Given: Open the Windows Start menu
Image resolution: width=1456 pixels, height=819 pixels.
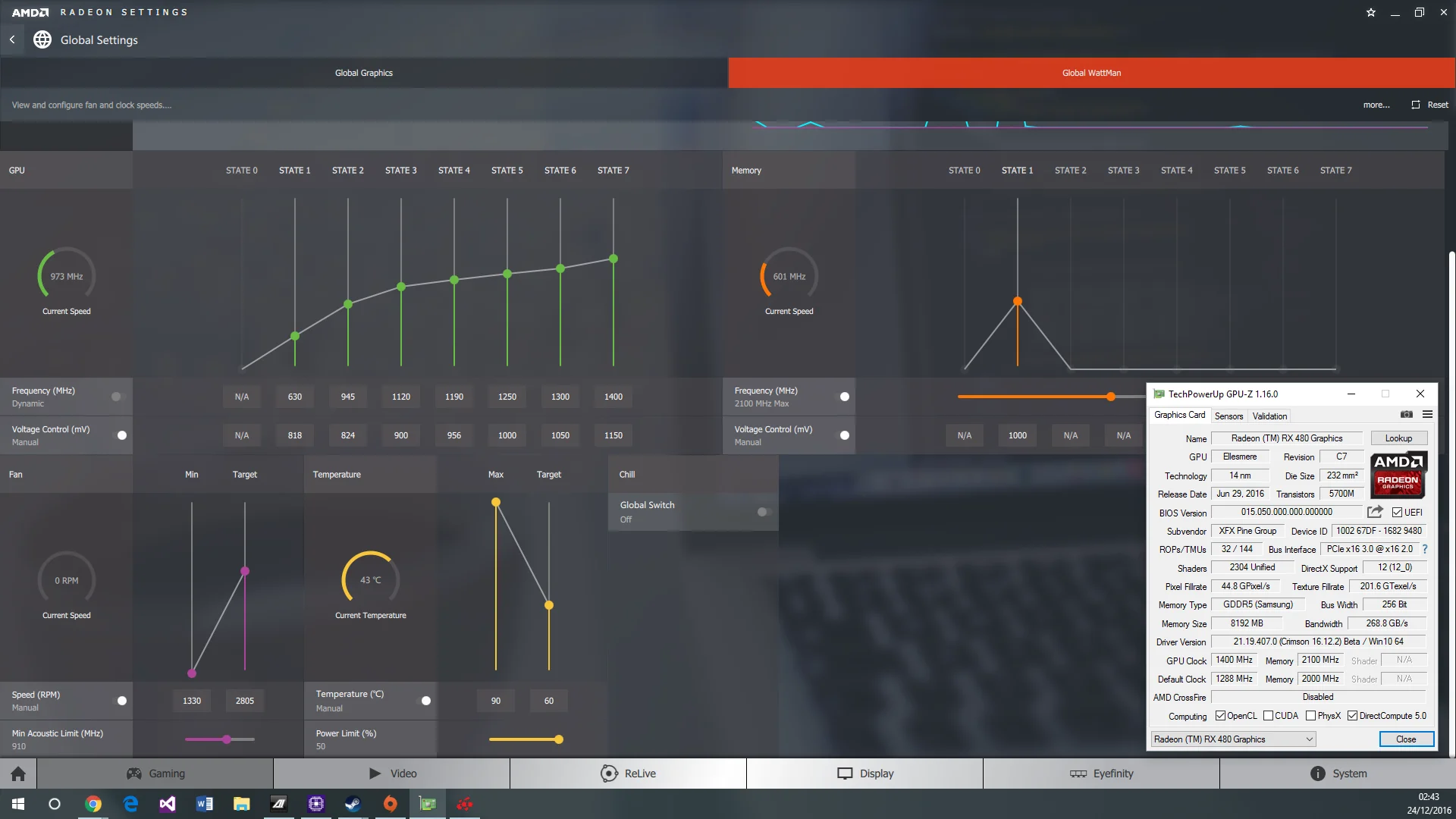Looking at the screenshot, I should pyautogui.click(x=18, y=804).
